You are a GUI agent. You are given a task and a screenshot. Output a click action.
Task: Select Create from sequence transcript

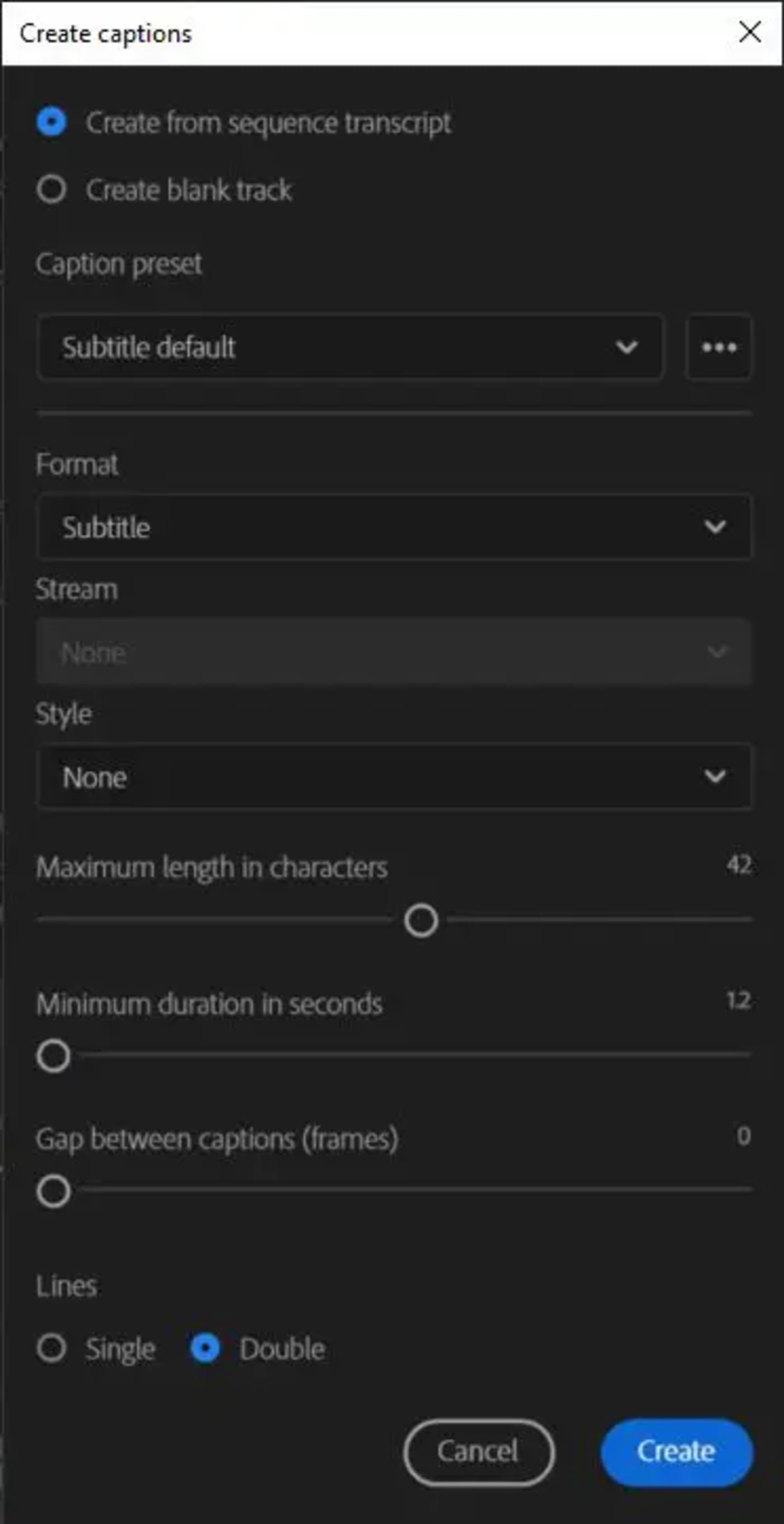(x=53, y=123)
